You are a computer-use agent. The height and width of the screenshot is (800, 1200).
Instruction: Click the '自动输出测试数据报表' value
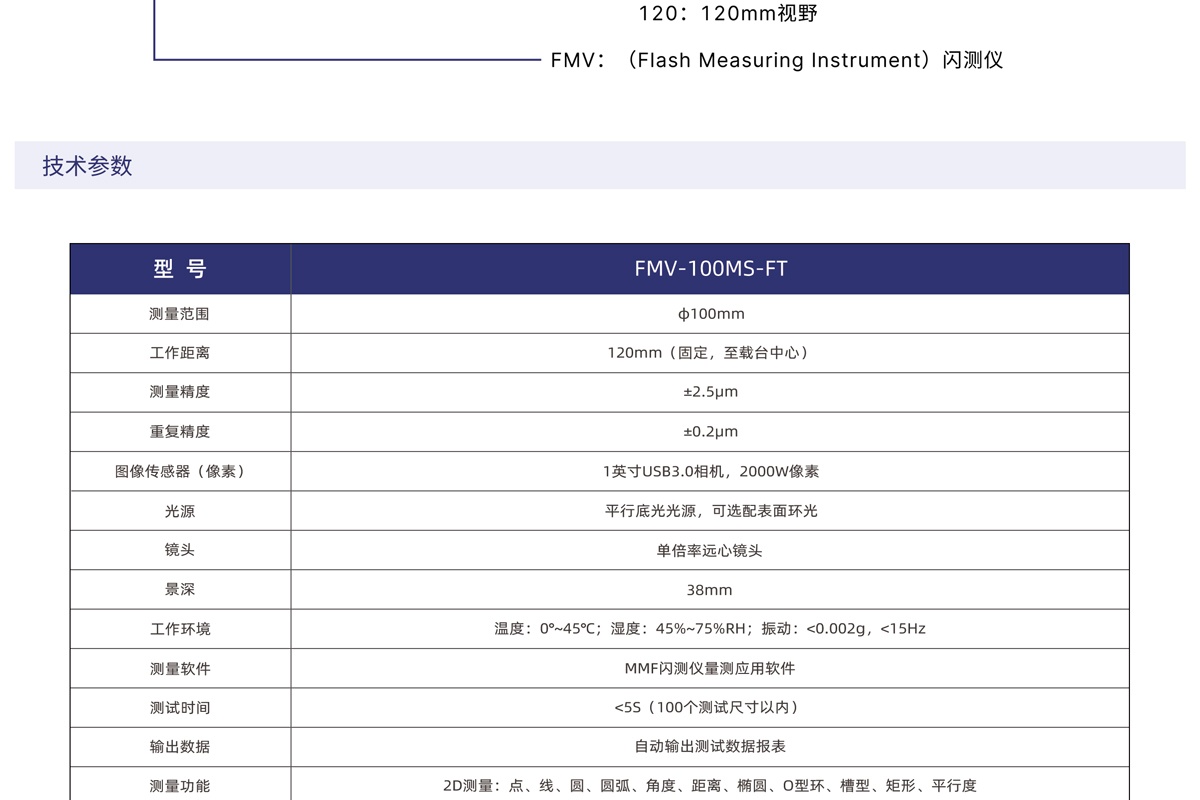pyautogui.click(x=710, y=747)
